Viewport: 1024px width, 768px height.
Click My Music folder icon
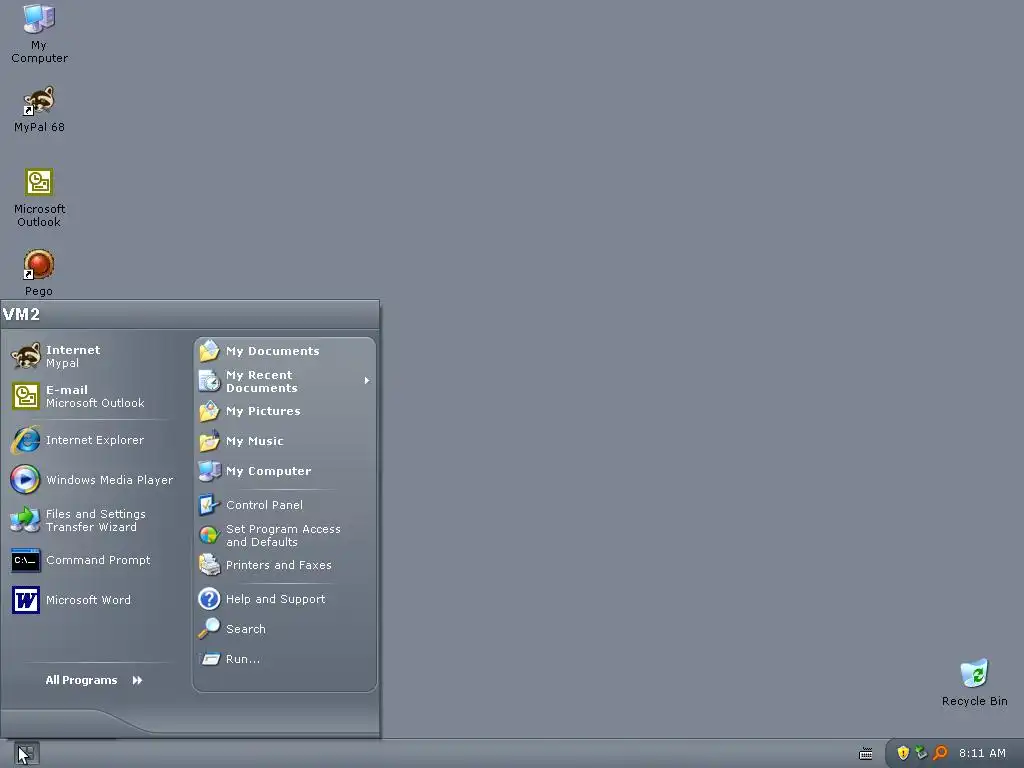point(209,441)
